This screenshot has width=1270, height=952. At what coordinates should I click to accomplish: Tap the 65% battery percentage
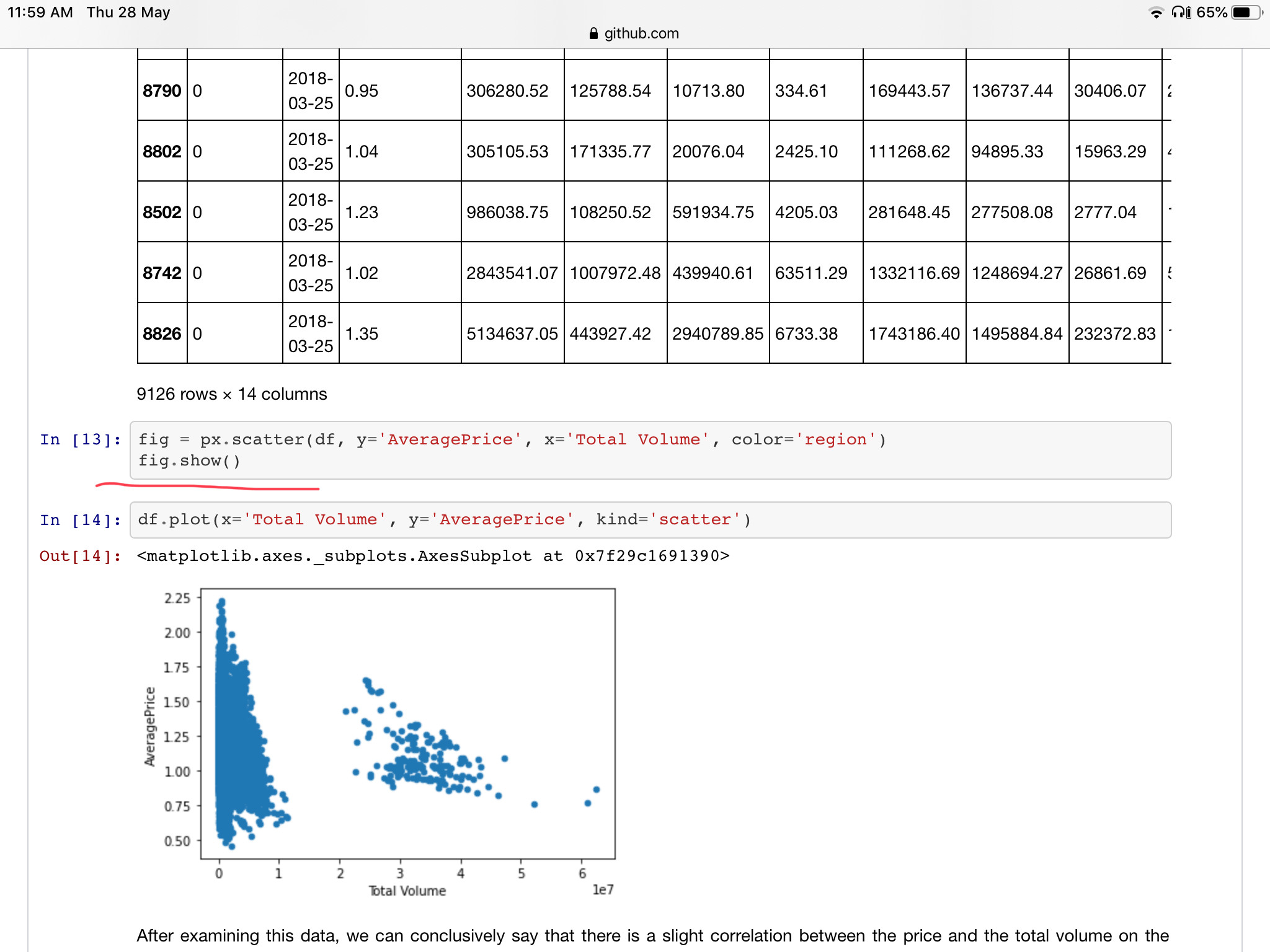[1212, 12]
